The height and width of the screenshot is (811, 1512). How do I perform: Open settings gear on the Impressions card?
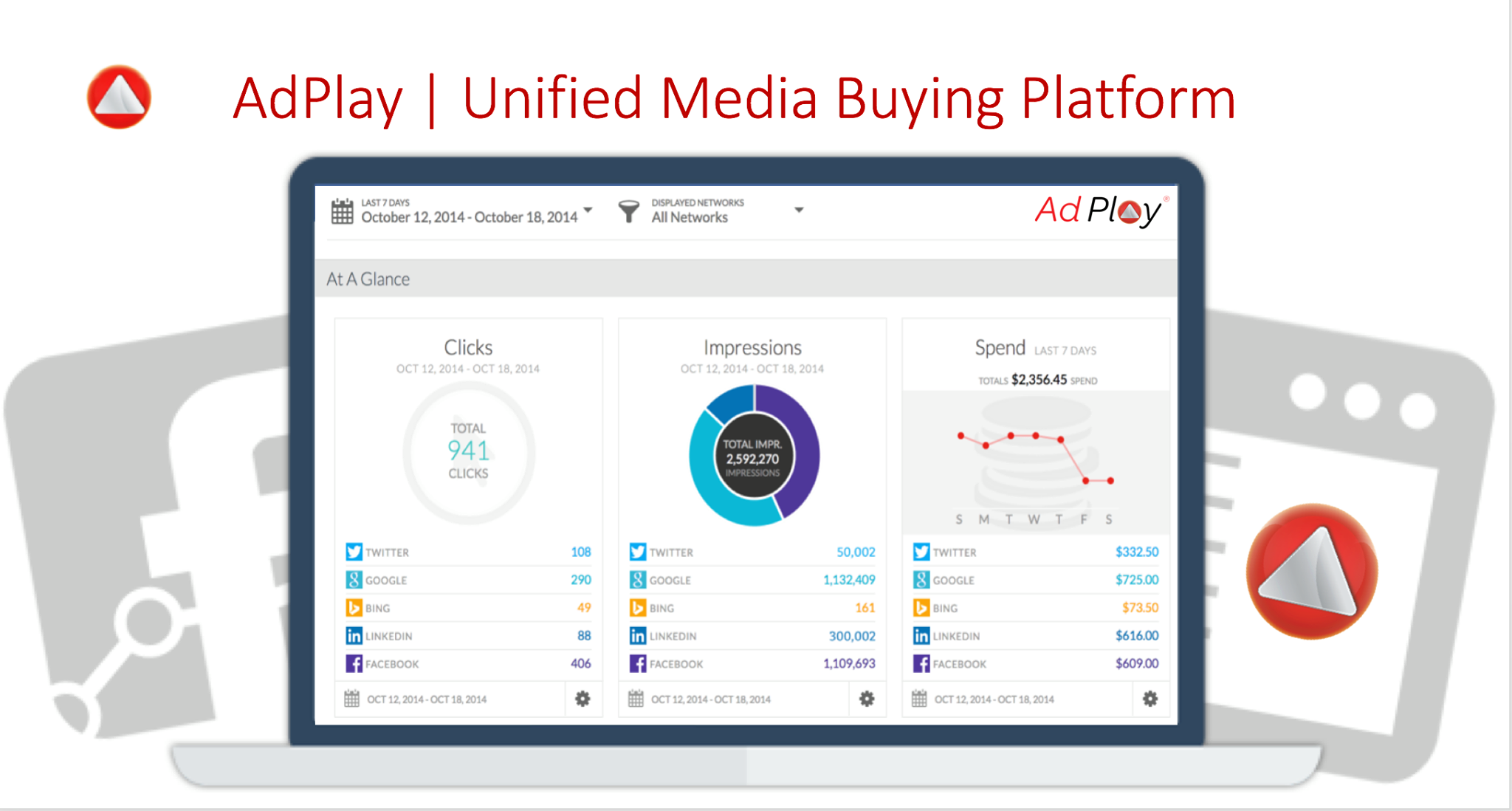tap(867, 699)
